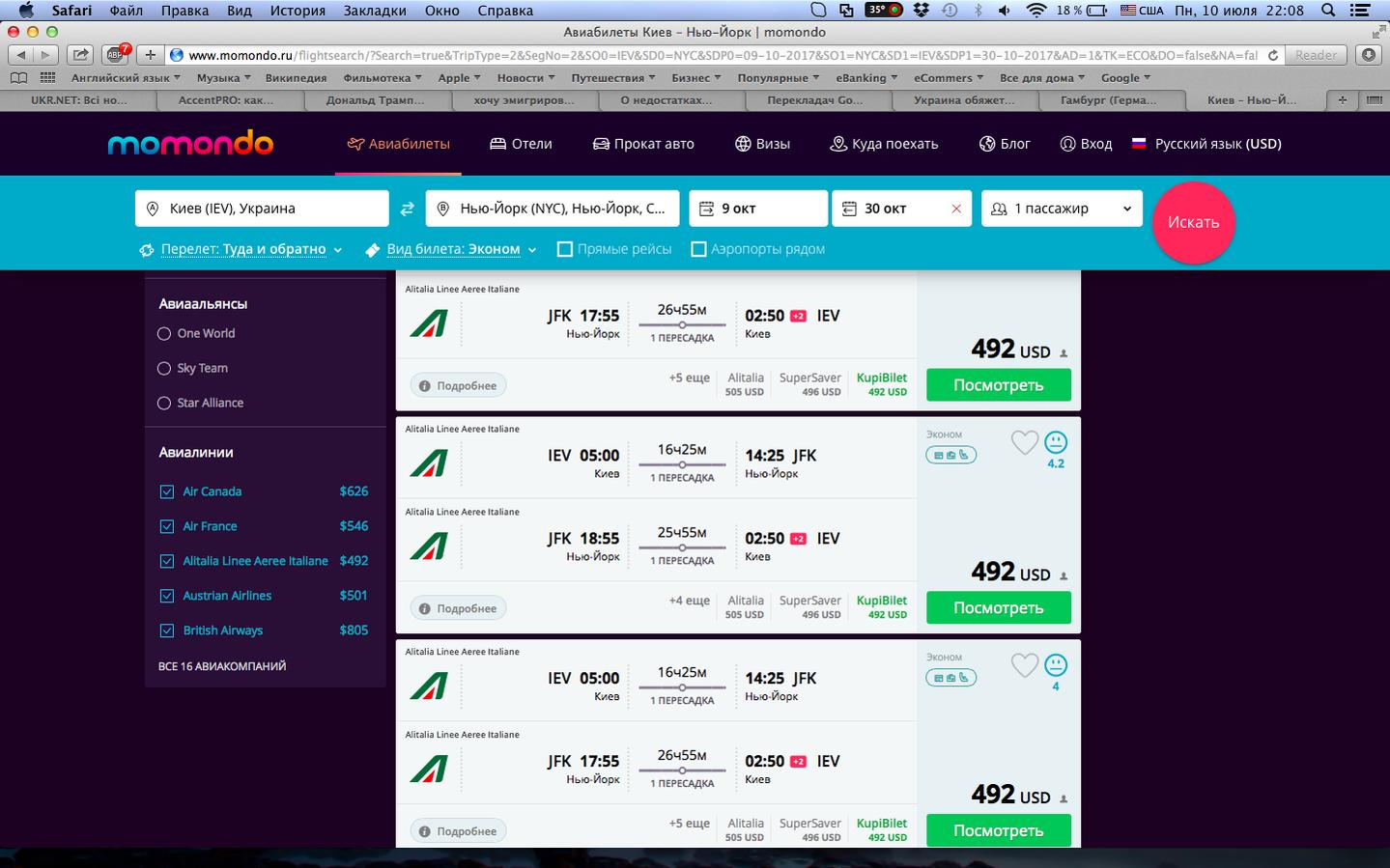Open Top Sites grid icon
The height and width of the screenshot is (868, 1390).
[46, 77]
